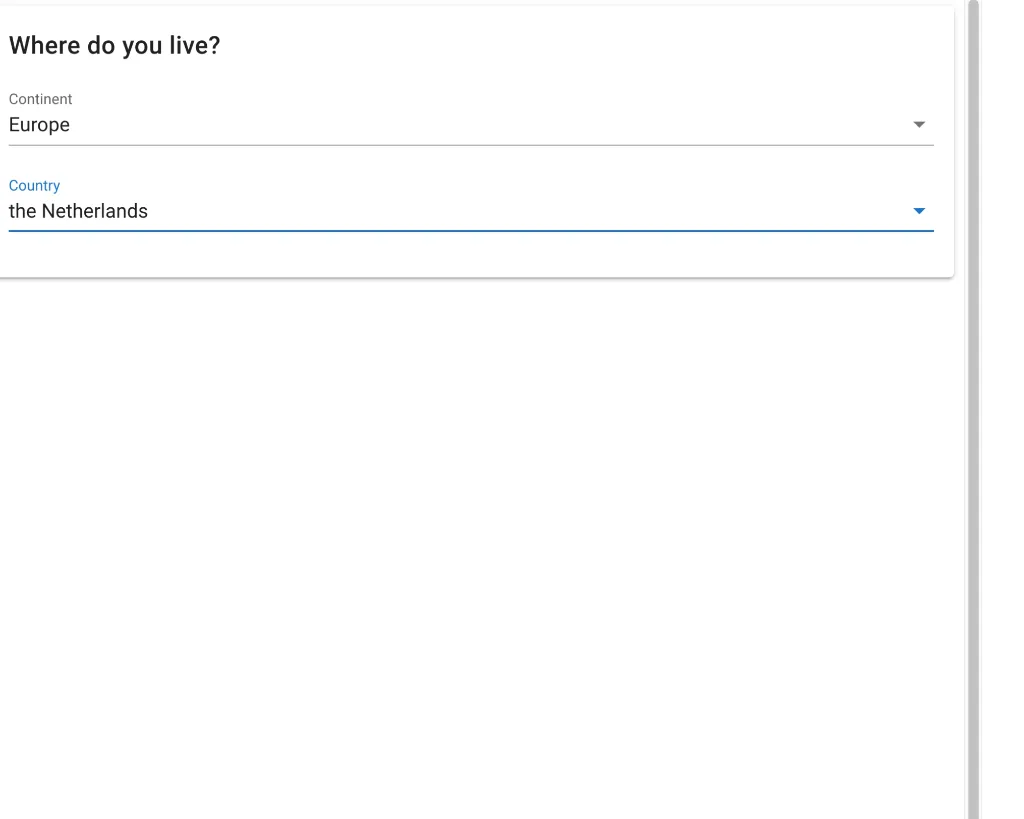Screen dimensions: 1024x819
Task: Expand the Country dropdown arrow
Action: click(x=919, y=211)
